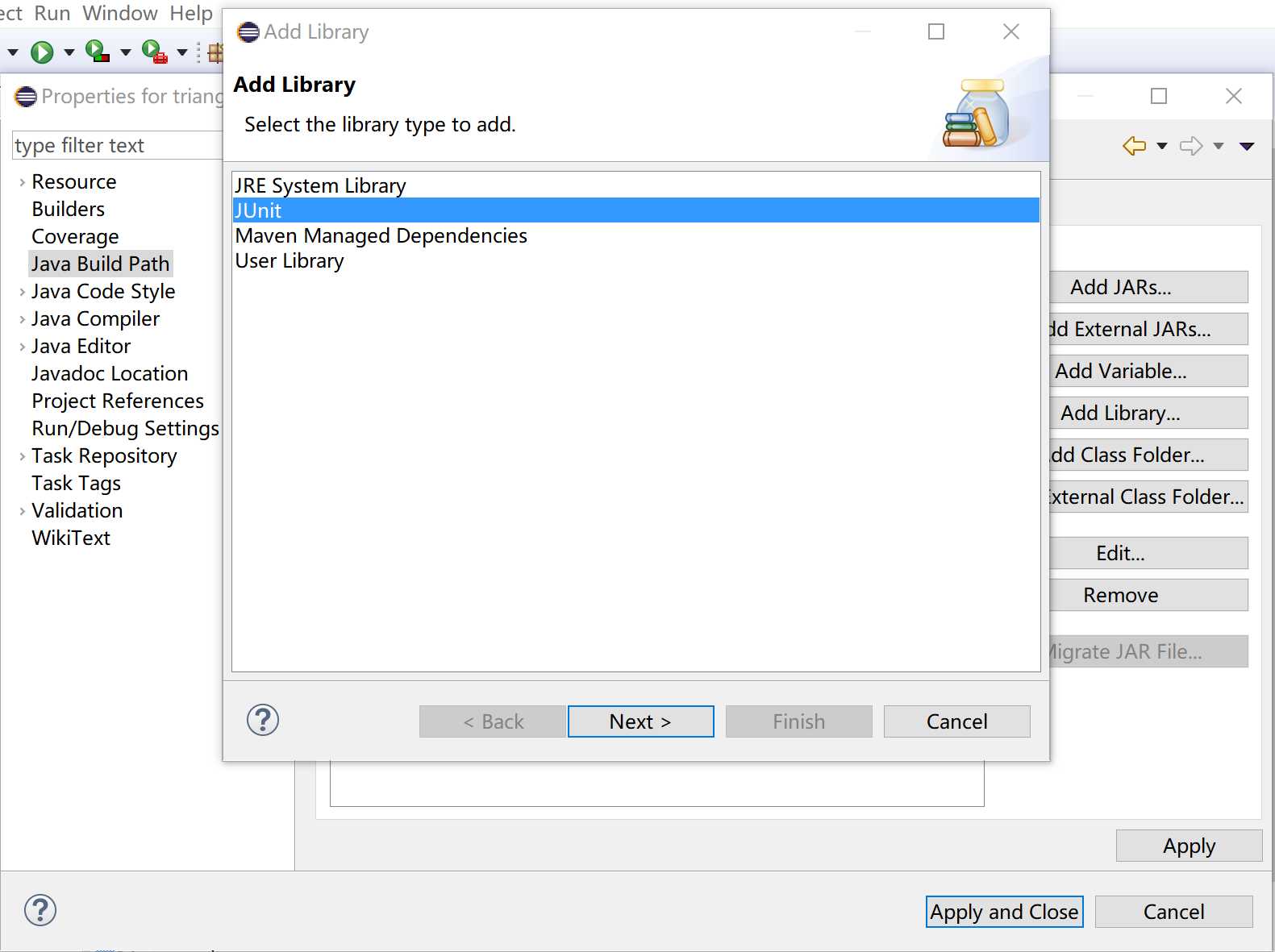Expand the Validation node

tap(22, 511)
